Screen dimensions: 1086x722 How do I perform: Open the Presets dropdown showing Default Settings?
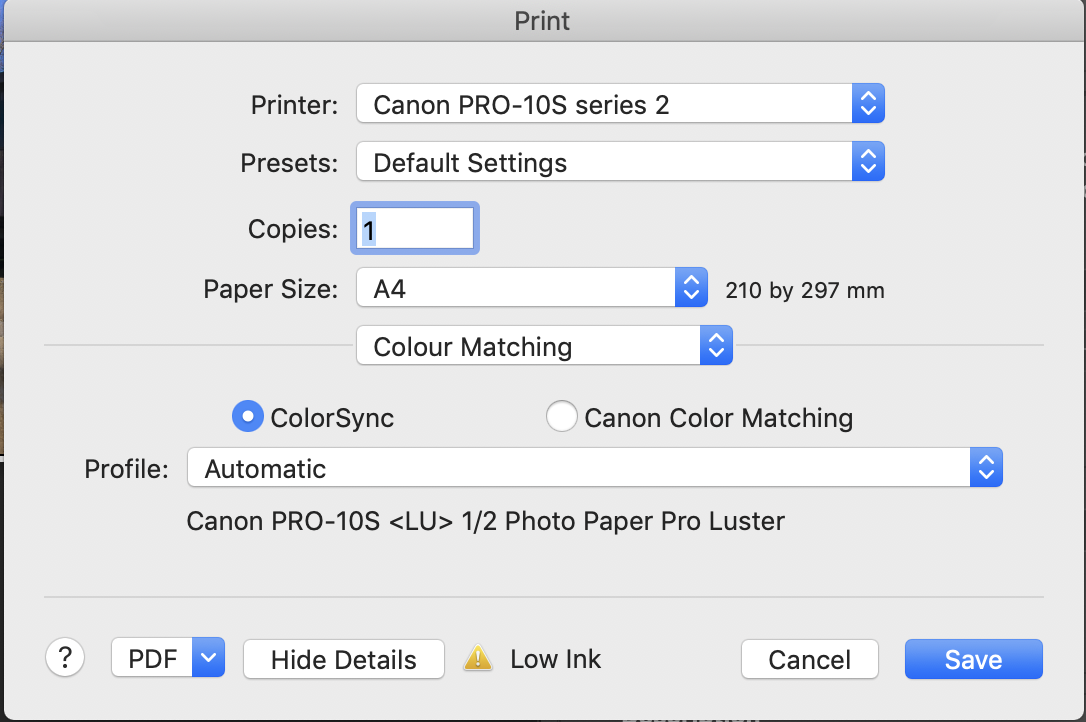coord(600,161)
